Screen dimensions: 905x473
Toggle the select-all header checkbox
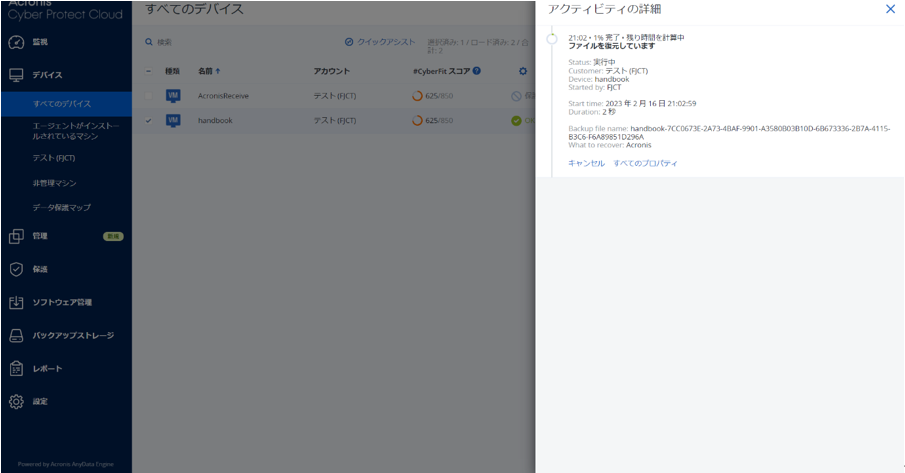point(149,71)
